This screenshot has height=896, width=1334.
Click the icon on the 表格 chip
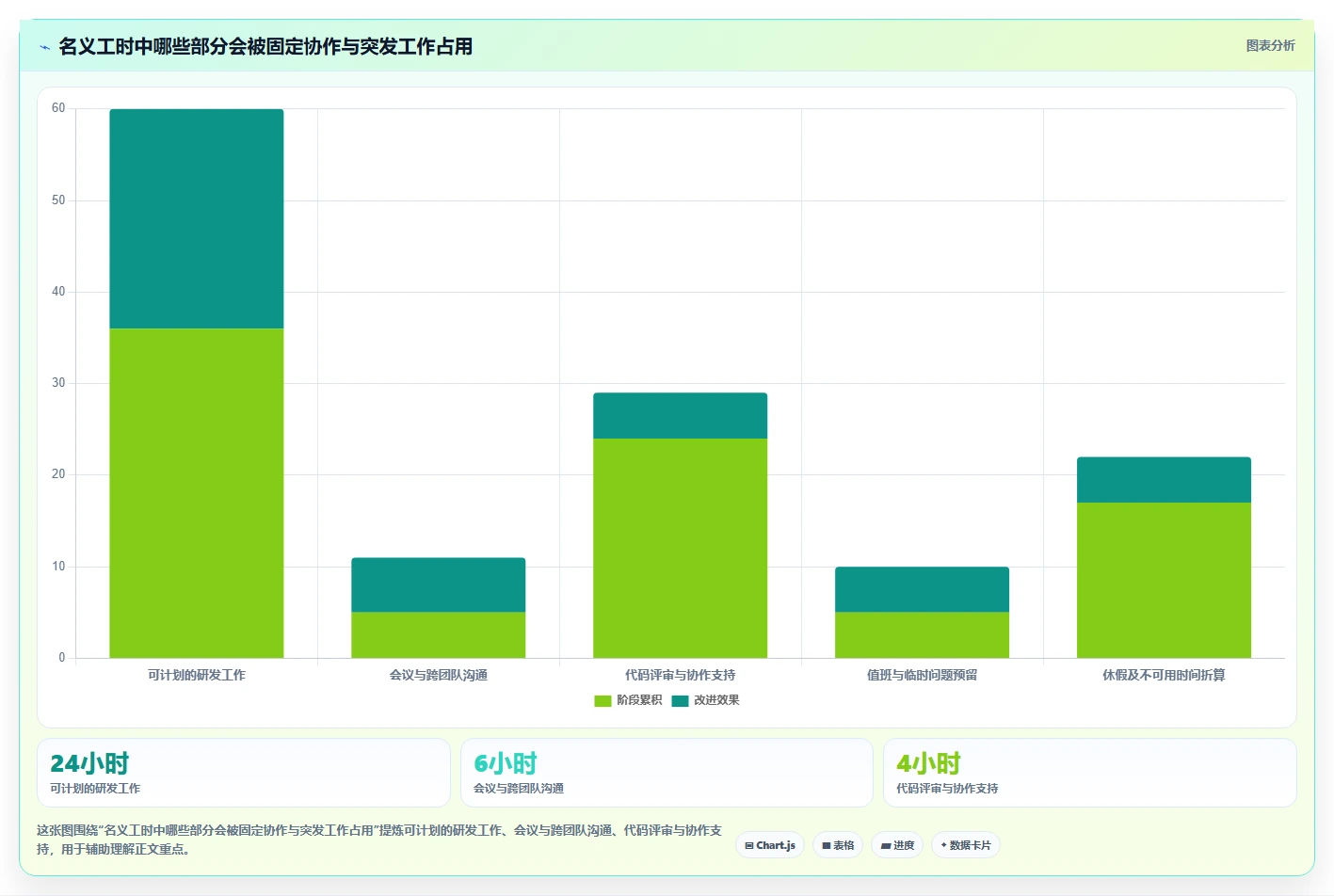coord(827,845)
